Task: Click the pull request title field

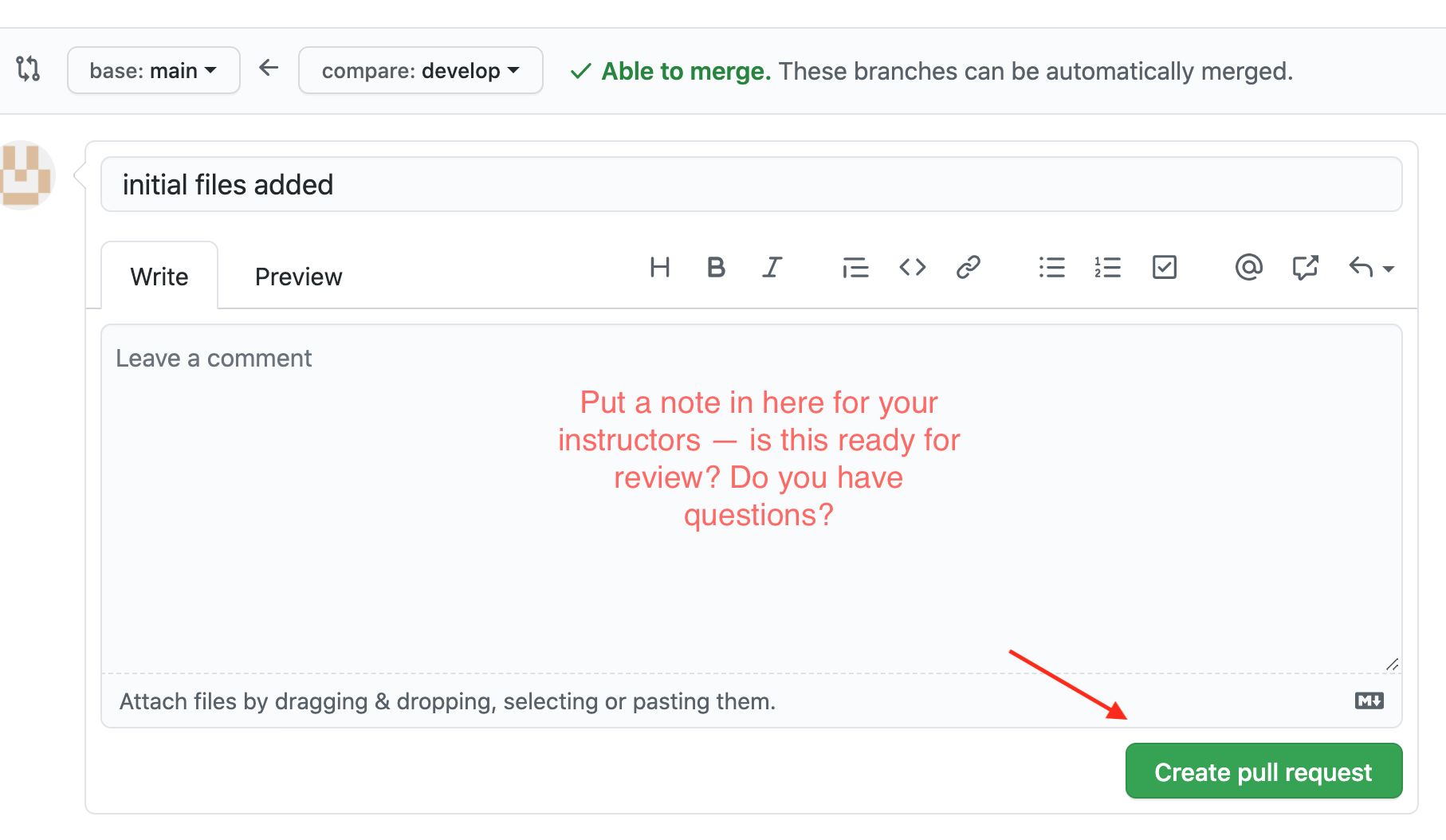Action: 750,185
